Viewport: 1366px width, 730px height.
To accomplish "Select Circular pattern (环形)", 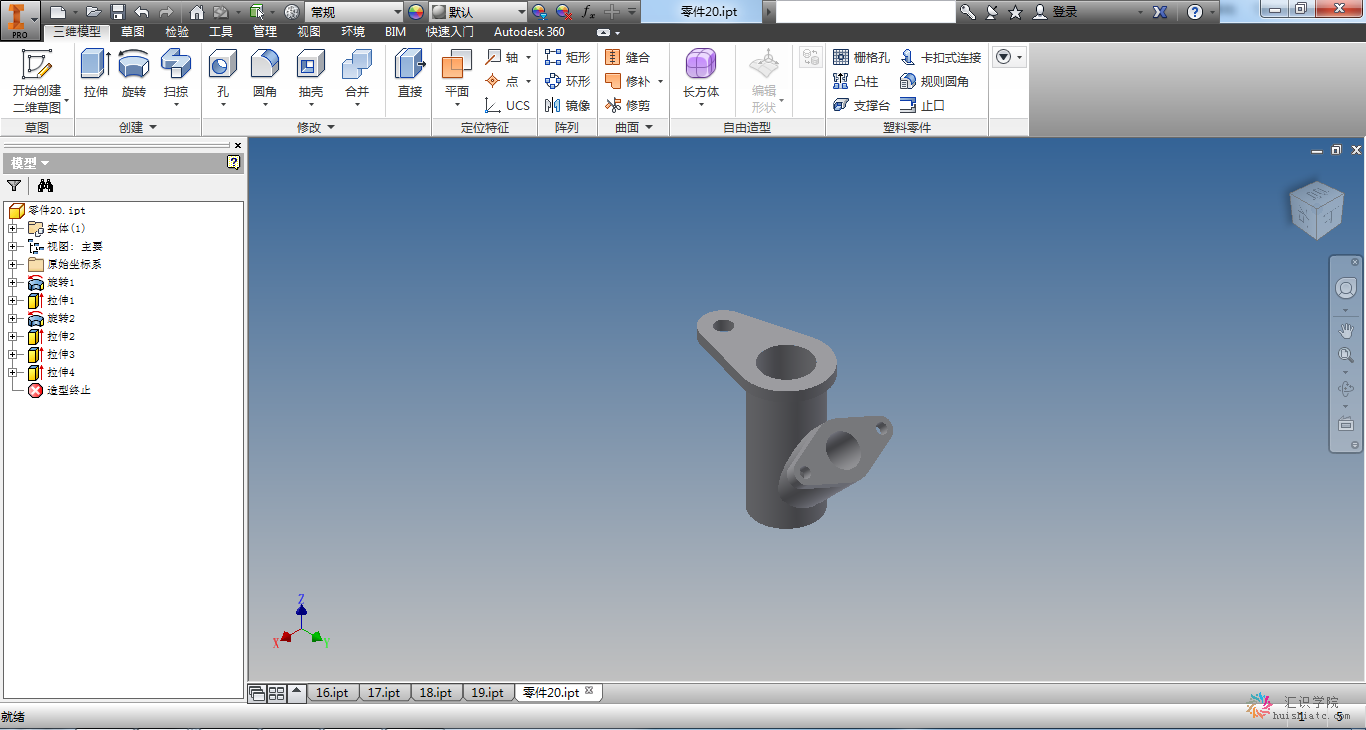I will coord(567,81).
